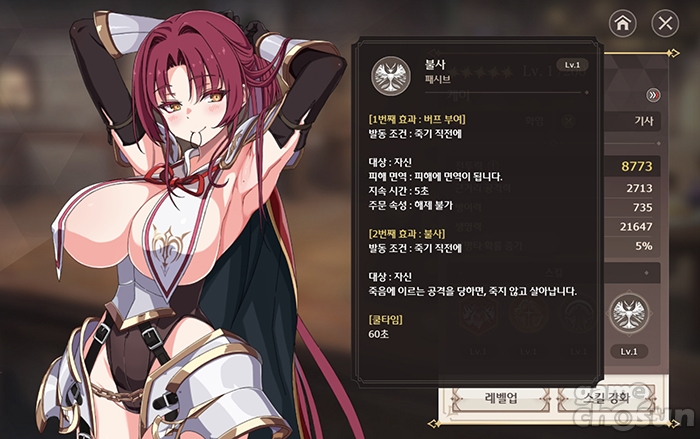The image size is (700, 439).
Task: Click the red double-arrow expand icon
Action: (653, 95)
